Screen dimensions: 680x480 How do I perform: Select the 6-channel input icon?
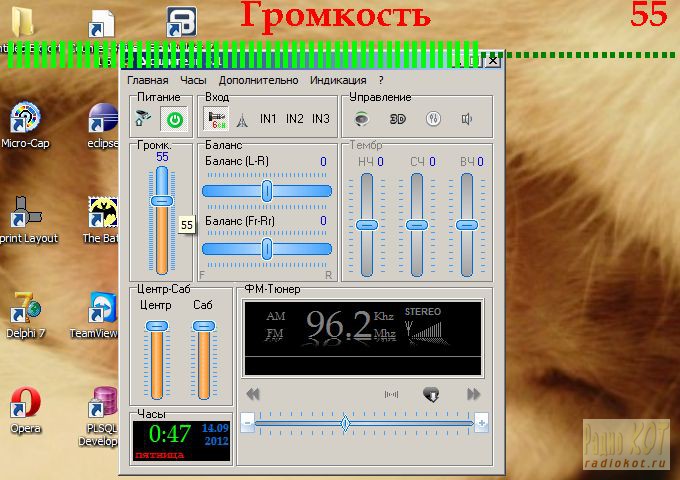pos(215,119)
